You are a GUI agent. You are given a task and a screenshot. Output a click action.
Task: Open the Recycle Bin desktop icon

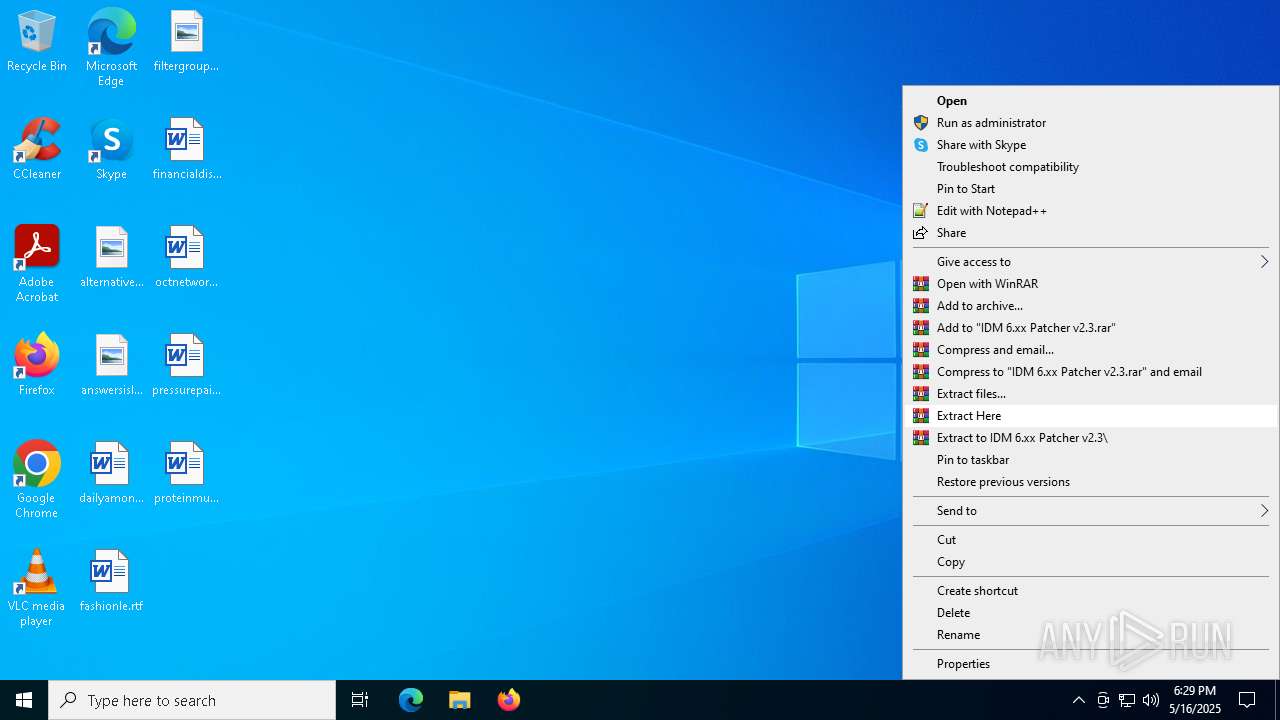pos(37,42)
